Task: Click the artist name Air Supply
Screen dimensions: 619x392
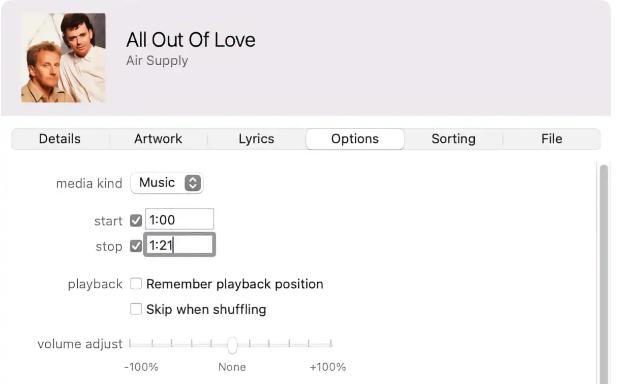Action: coord(157,61)
